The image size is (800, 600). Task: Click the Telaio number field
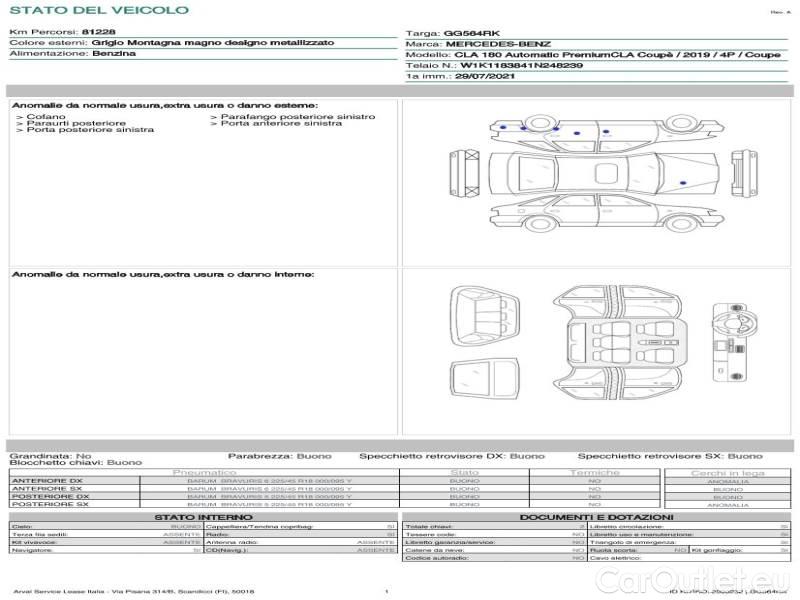click(x=494, y=64)
